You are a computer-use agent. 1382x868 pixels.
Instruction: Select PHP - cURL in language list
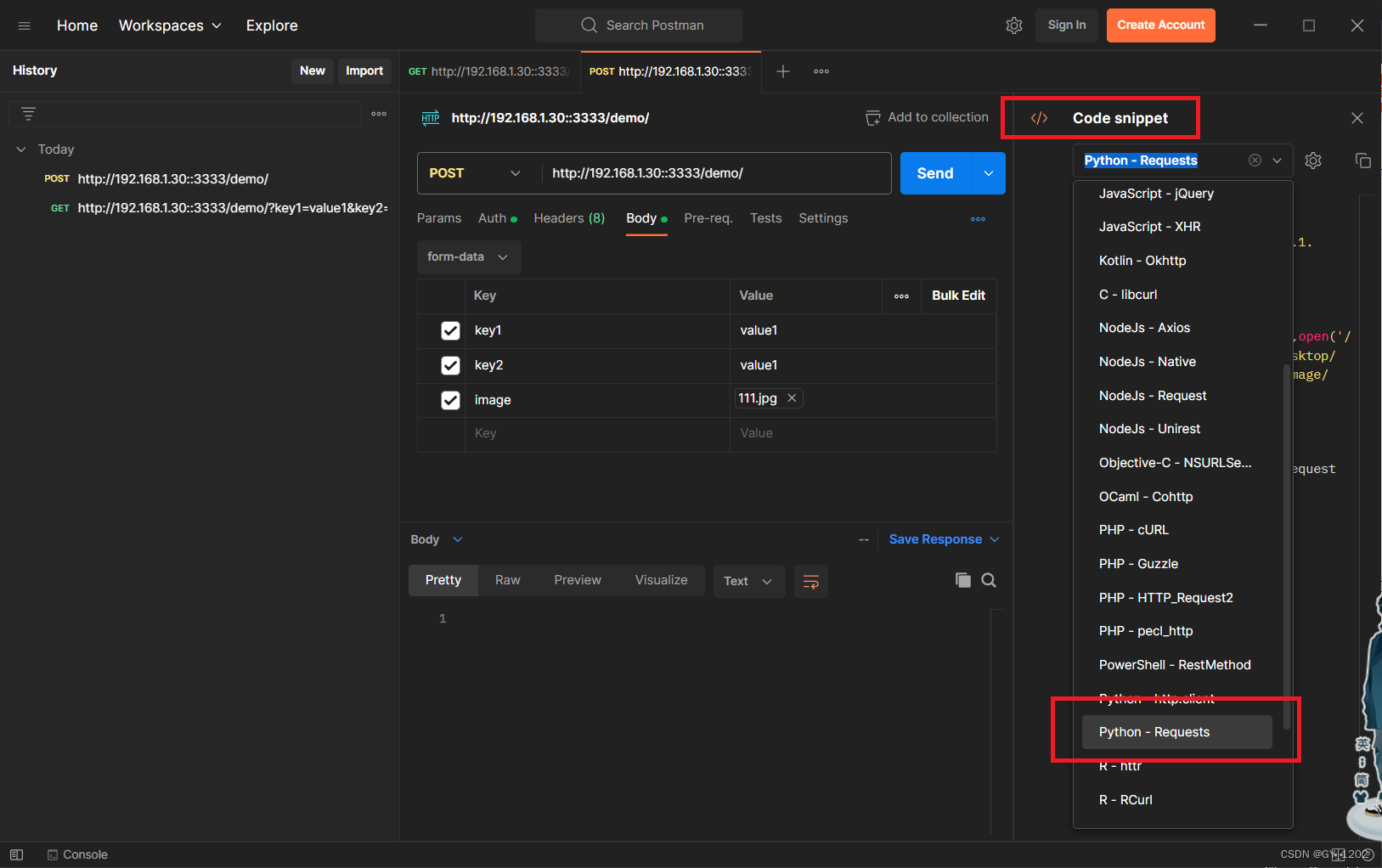[x=1177, y=531]
